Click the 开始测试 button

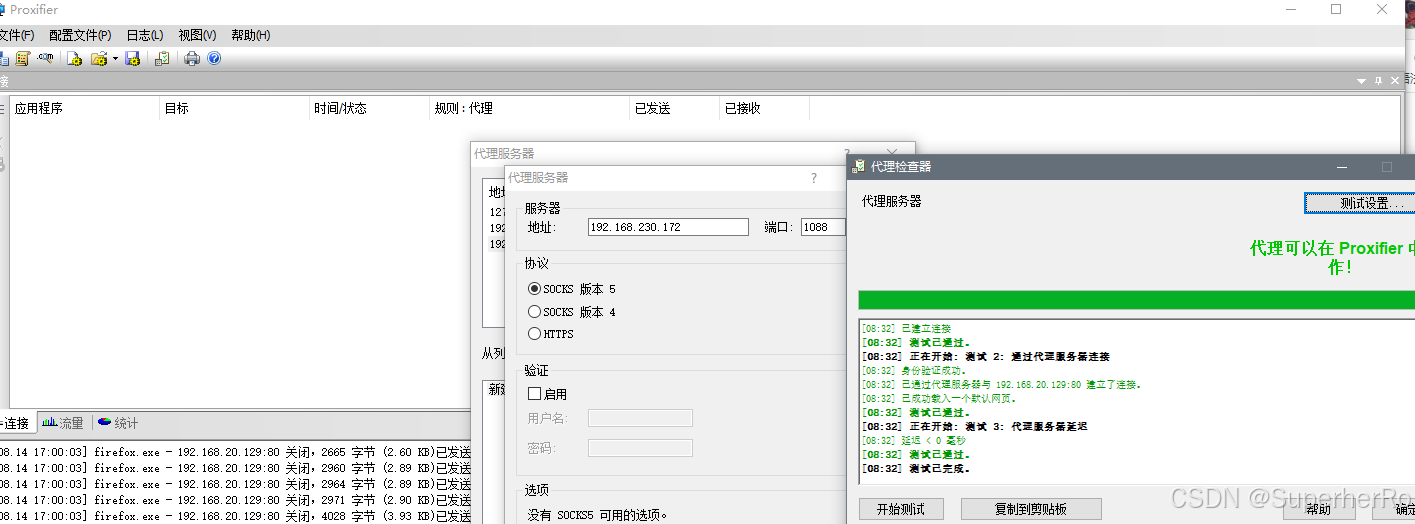[x=901, y=509]
